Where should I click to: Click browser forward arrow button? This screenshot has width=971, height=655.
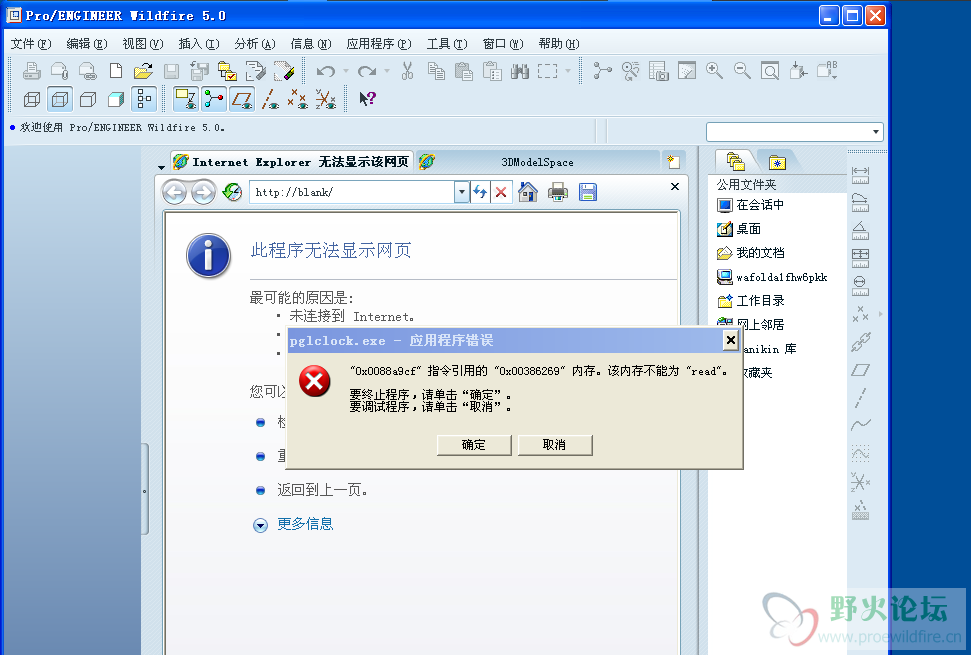point(203,193)
